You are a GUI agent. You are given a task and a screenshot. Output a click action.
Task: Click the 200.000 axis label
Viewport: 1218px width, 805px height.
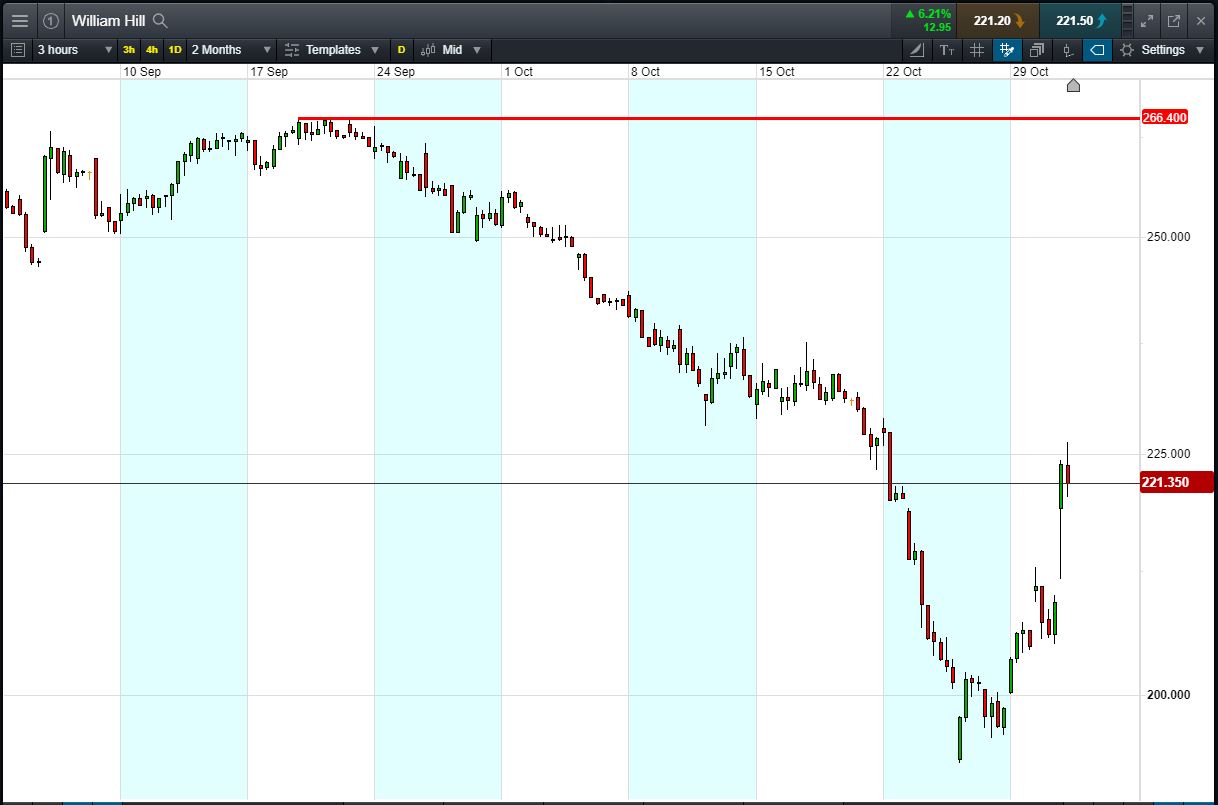(1167, 695)
